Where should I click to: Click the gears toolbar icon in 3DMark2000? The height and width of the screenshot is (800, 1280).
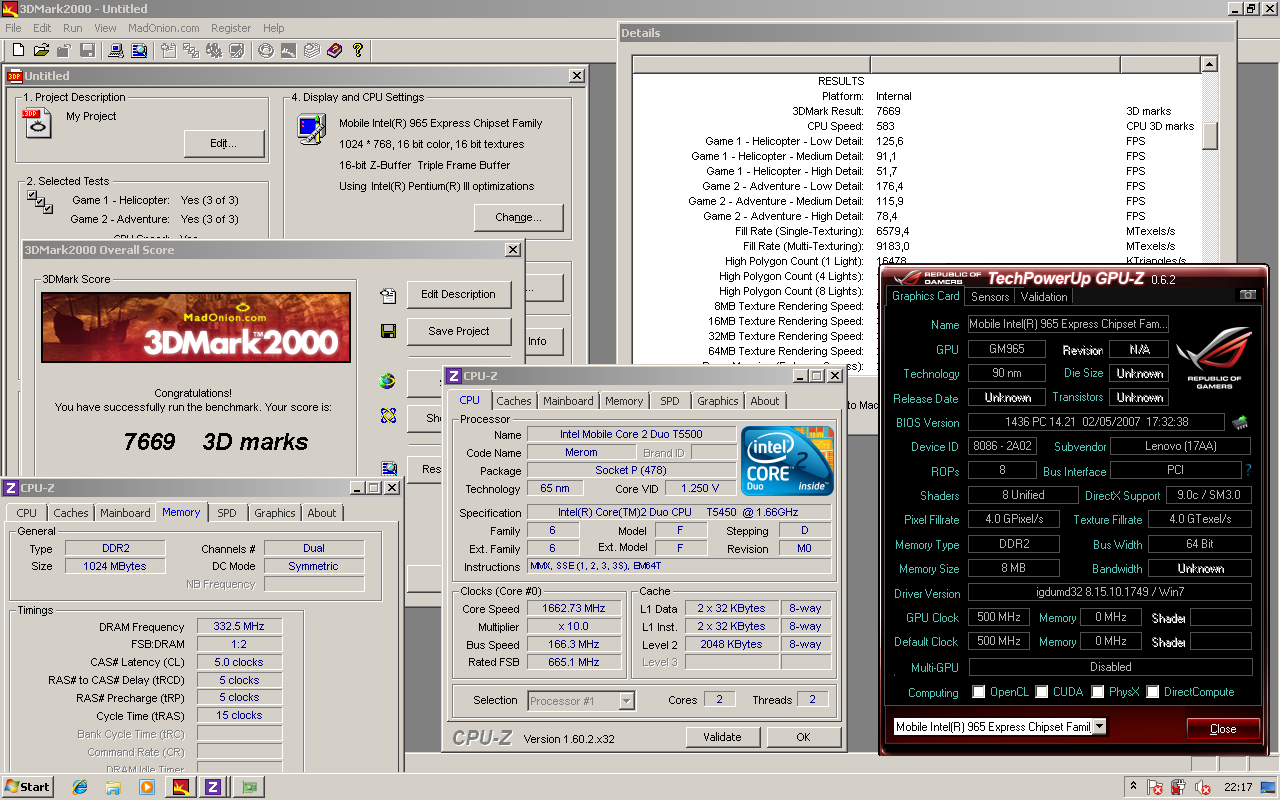[x=215, y=50]
